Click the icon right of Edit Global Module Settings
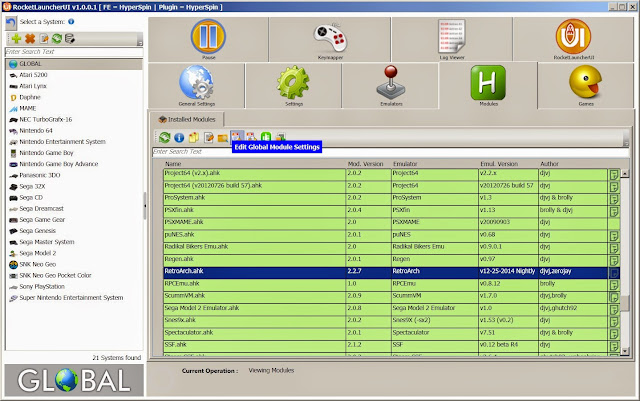Viewport: 640px width, 401px height. (251, 137)
